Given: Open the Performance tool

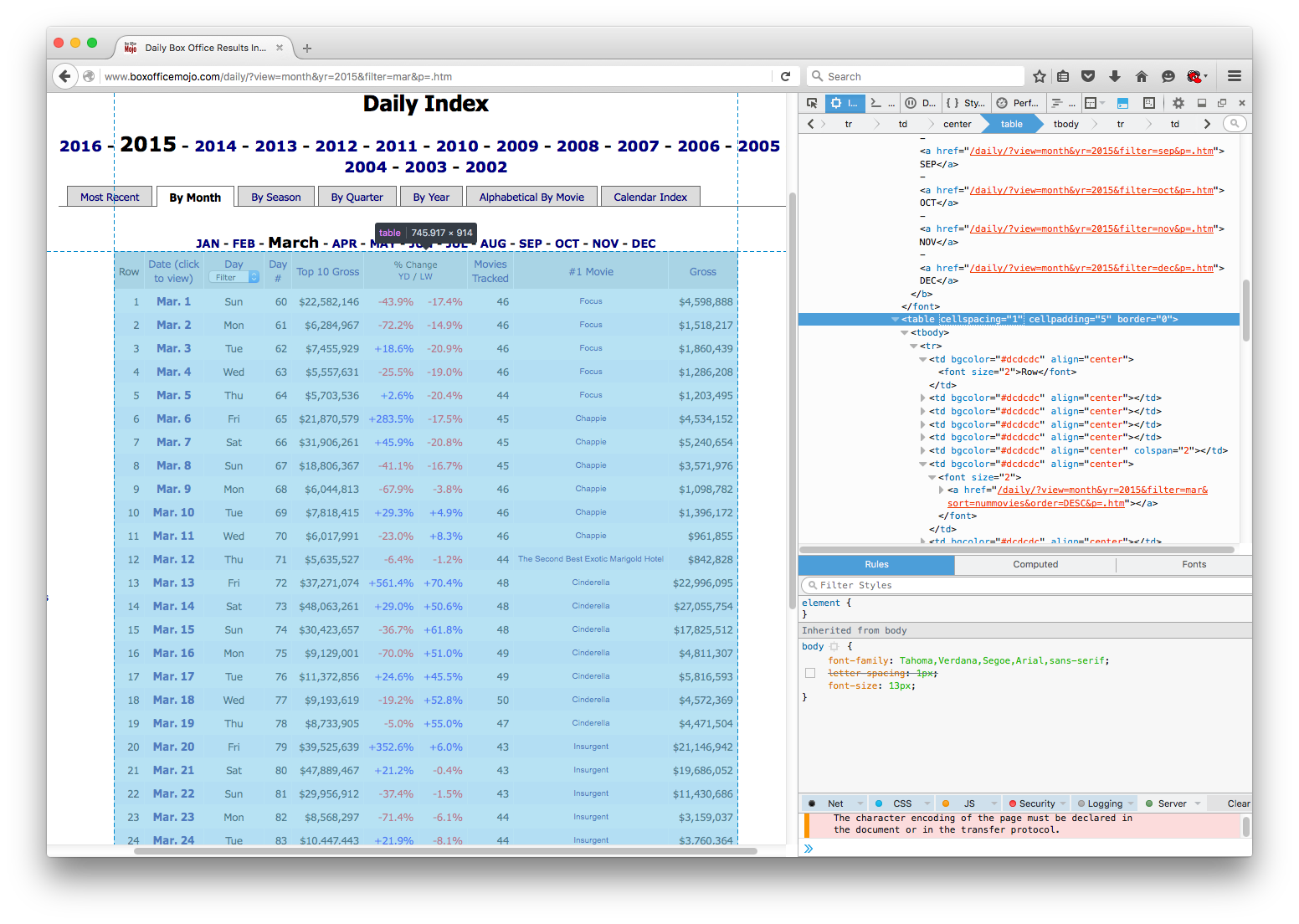Looking at the screenshot, I should [x=1017, y=103].
